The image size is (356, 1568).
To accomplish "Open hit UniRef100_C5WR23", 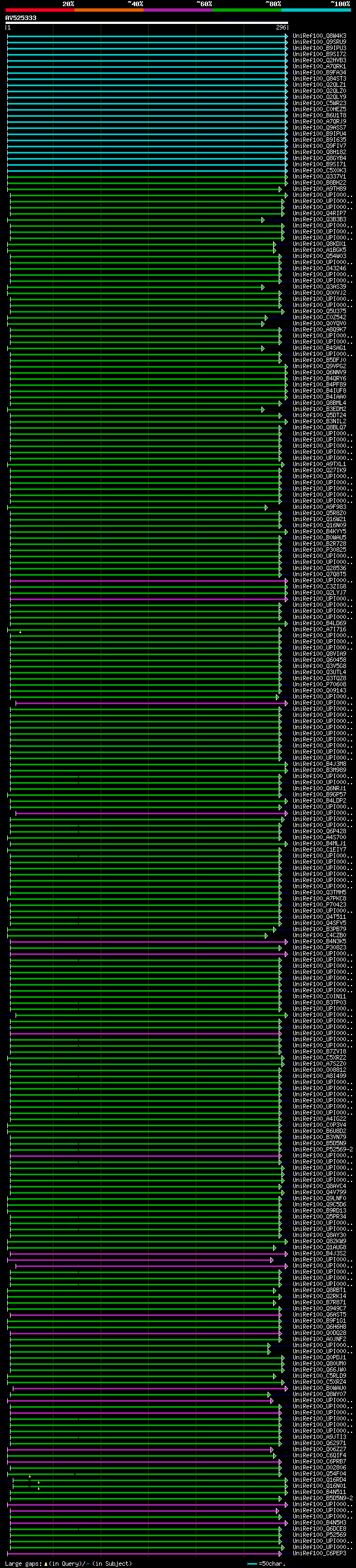I will [319, 103].
